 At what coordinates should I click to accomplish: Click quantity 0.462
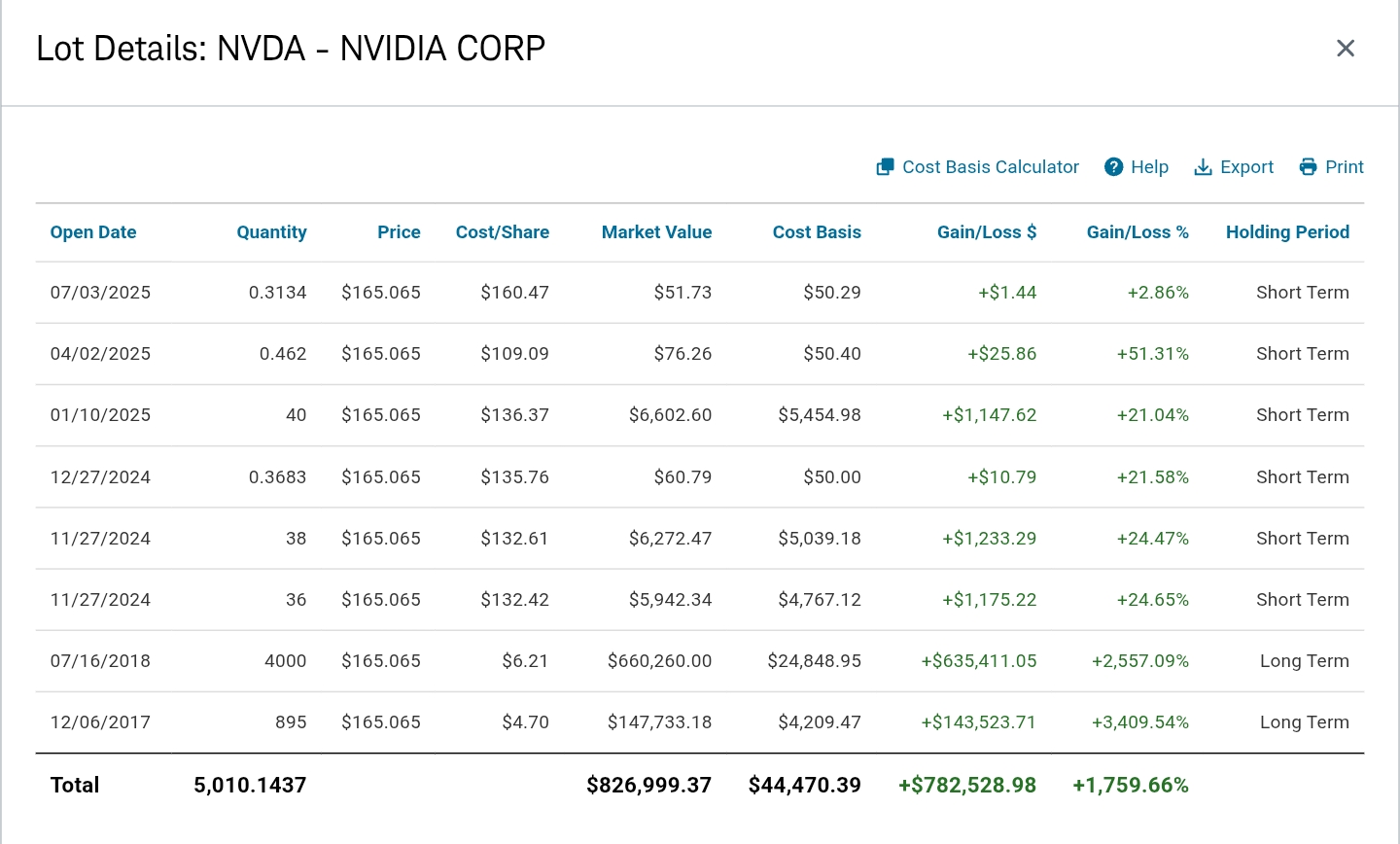click(283, 354)
